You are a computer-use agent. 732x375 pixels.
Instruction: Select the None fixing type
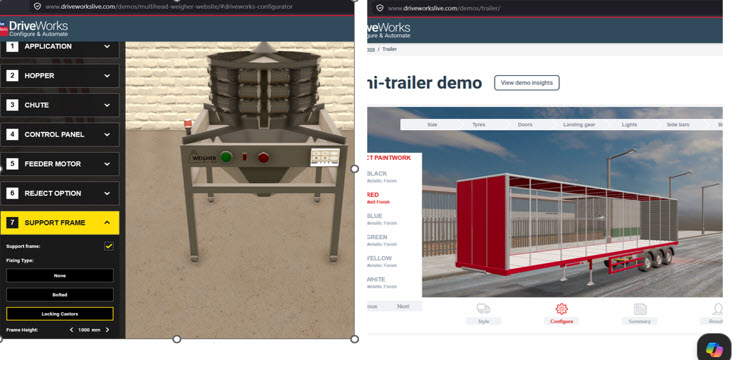pyautogui.click(x=60, y=276)
